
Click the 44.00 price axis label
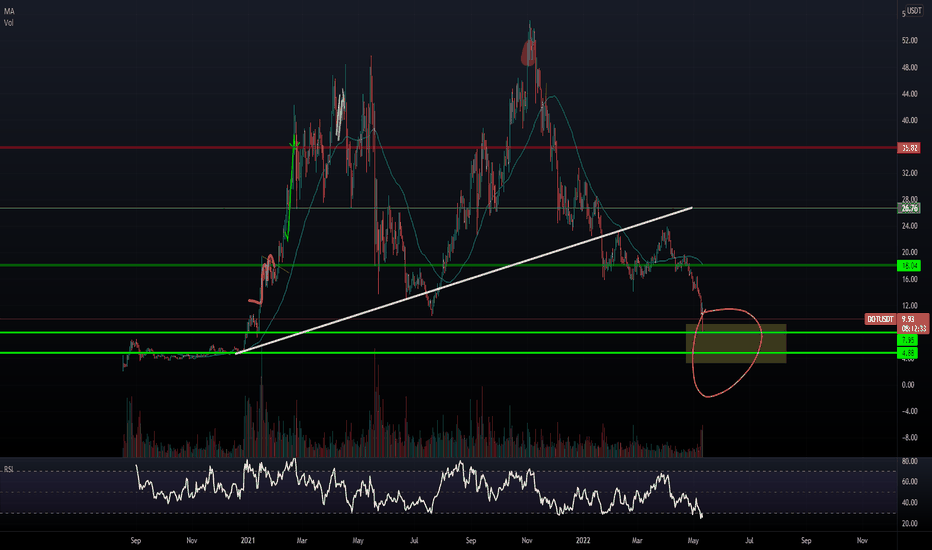[x=909, y=94]
